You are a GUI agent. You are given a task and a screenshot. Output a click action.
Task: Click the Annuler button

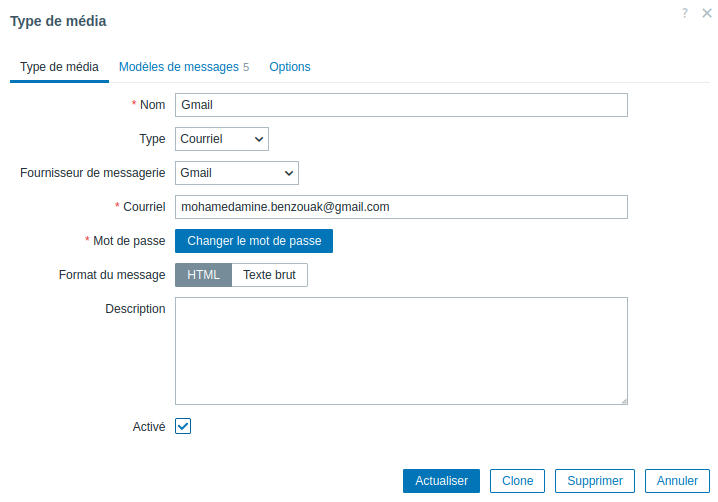tap(677, 481)
